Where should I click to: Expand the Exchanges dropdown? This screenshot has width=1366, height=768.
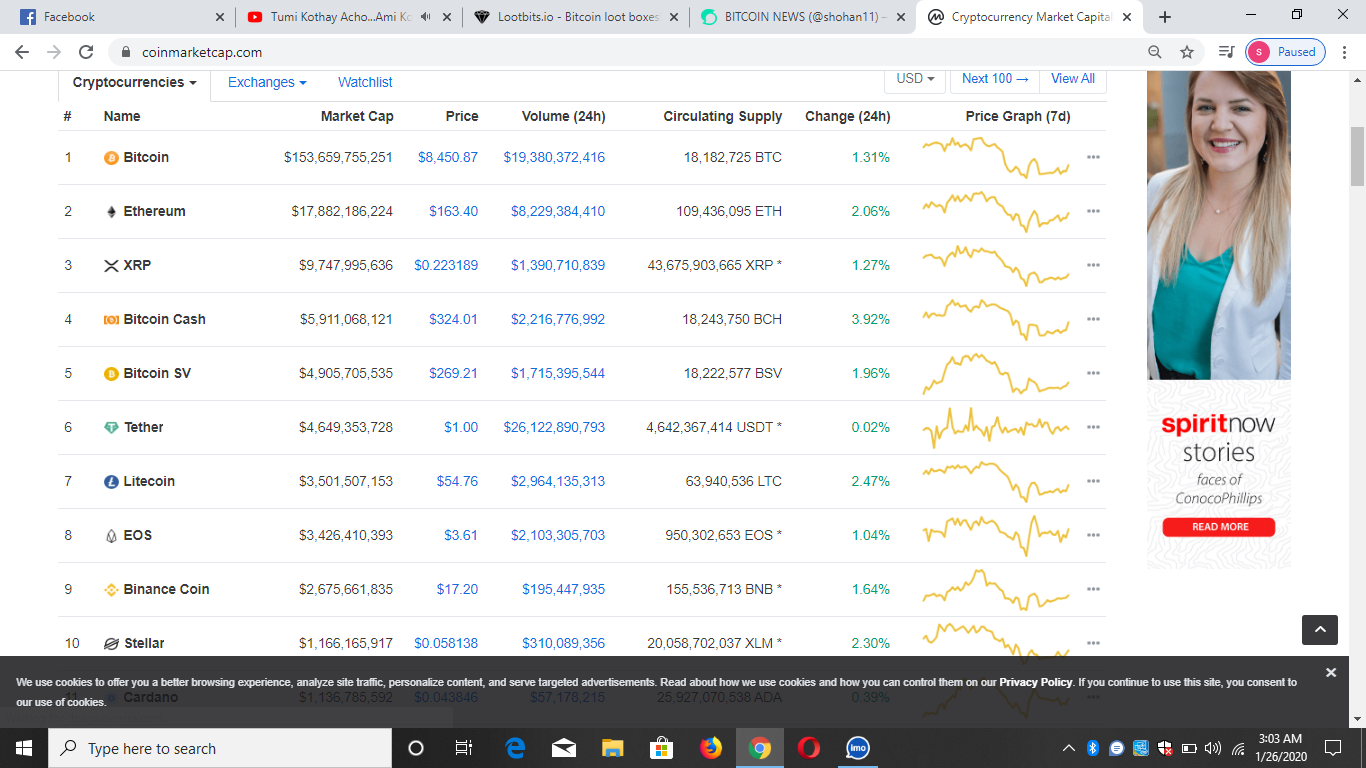pos(267,83)
